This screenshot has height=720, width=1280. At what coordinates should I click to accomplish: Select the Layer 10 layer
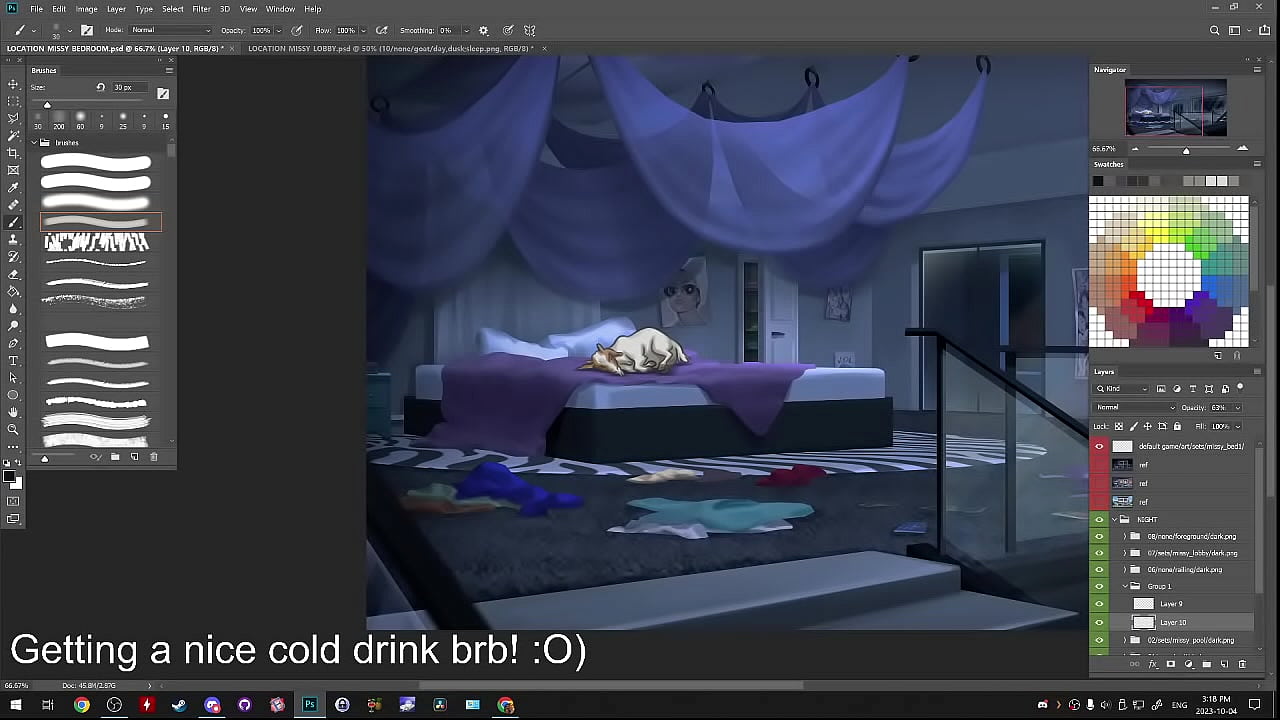1173,622
